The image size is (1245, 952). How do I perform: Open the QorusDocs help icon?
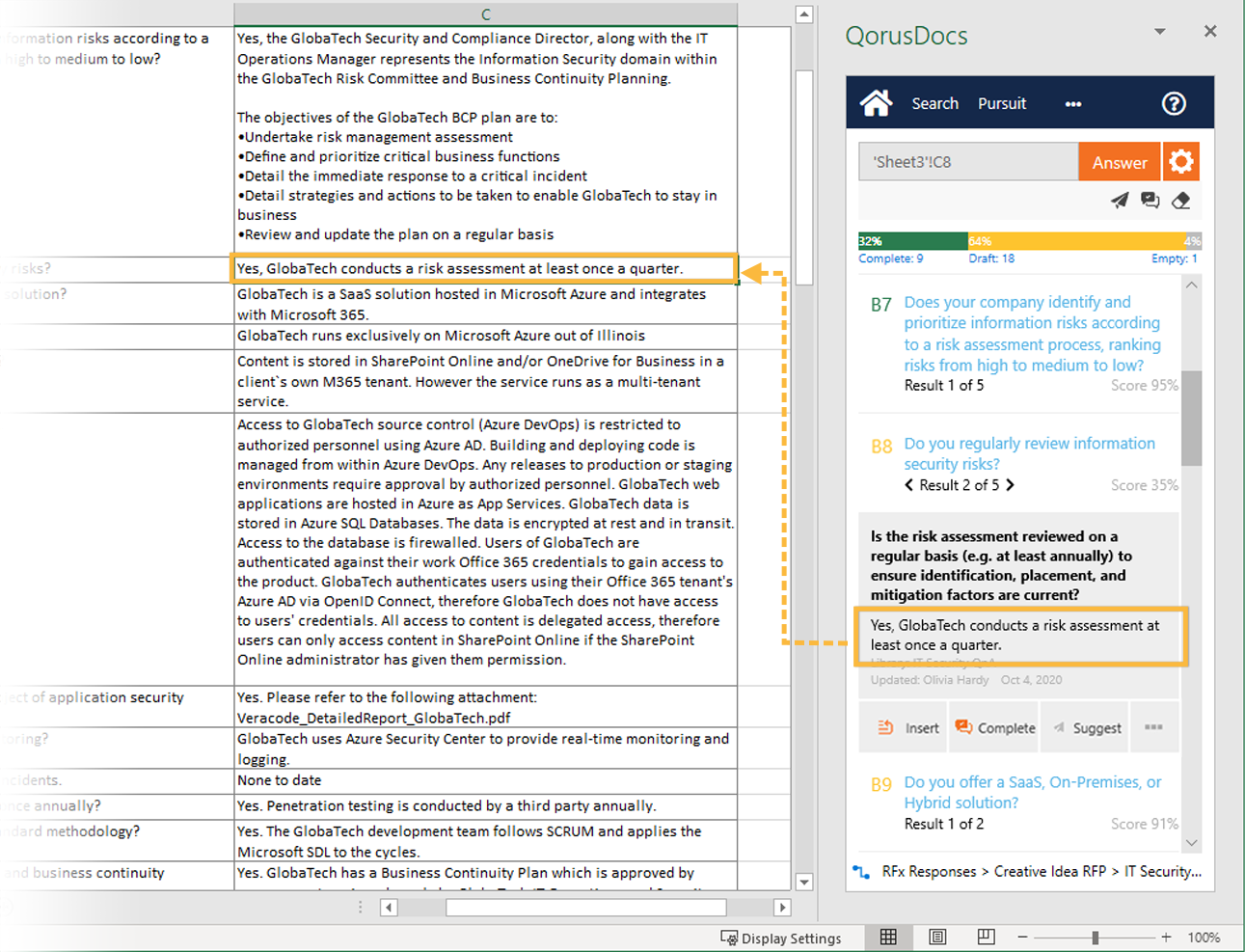coord(1173,103)
